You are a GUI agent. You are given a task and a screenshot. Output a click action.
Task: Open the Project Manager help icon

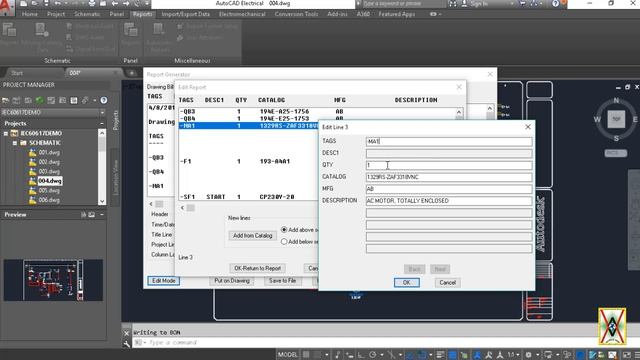(x=104, y=100)
